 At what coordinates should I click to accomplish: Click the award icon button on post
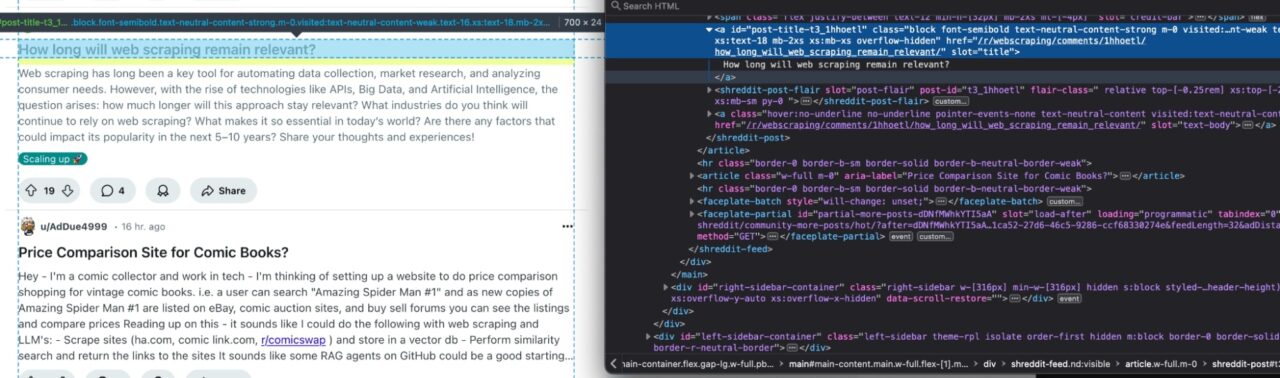click(x=163, y=190)
